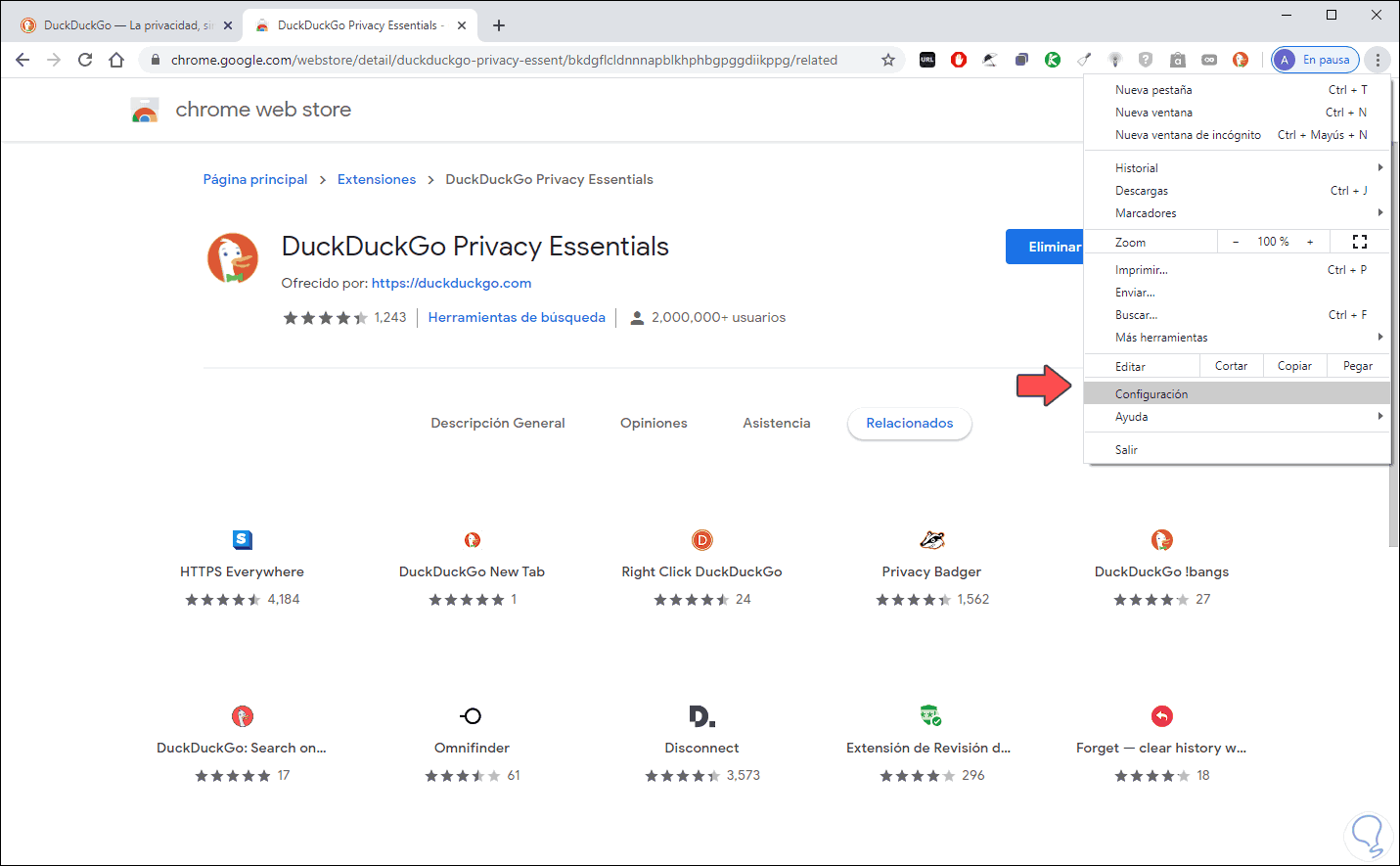This screenshot has height=866, width=1400.
Task: Click the DuckDuckGo extension toolbar icon
Action: coord(1240,60)
